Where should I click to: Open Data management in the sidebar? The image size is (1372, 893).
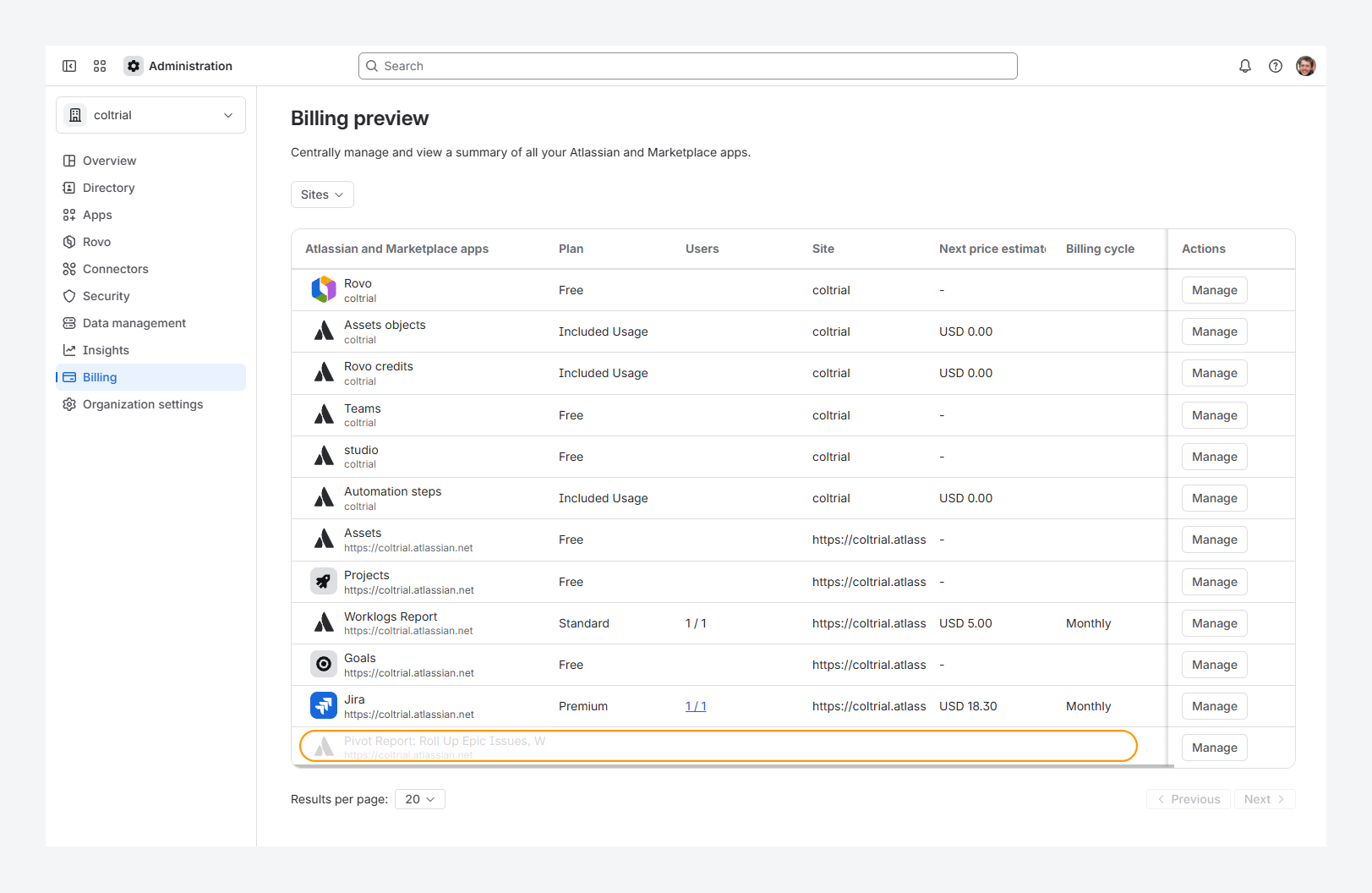150,323
